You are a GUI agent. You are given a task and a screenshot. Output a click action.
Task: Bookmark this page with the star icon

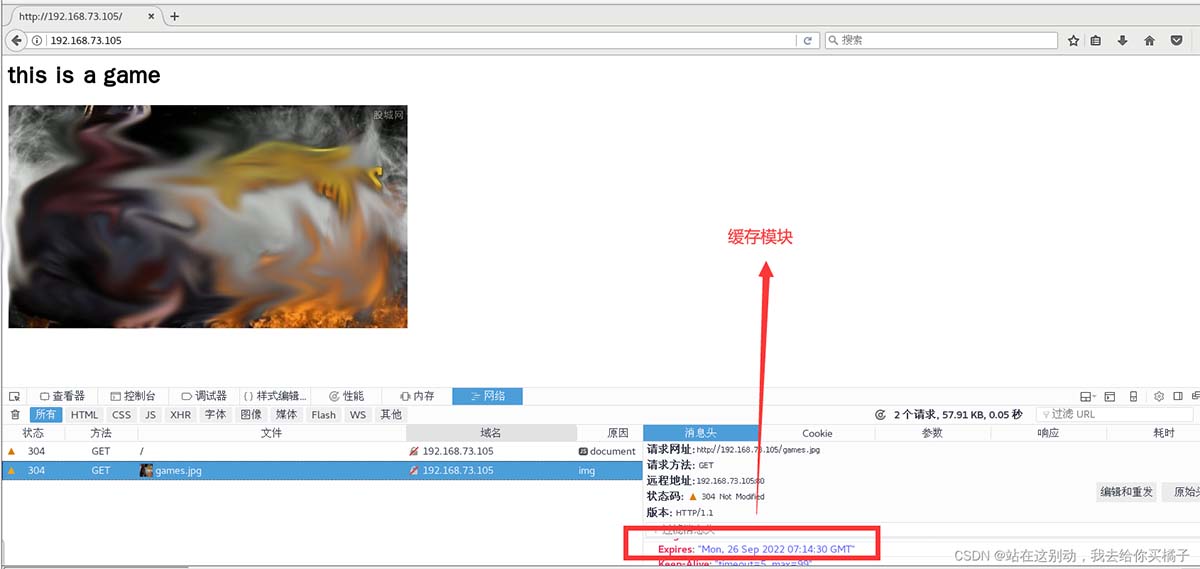coord(1073,41)
